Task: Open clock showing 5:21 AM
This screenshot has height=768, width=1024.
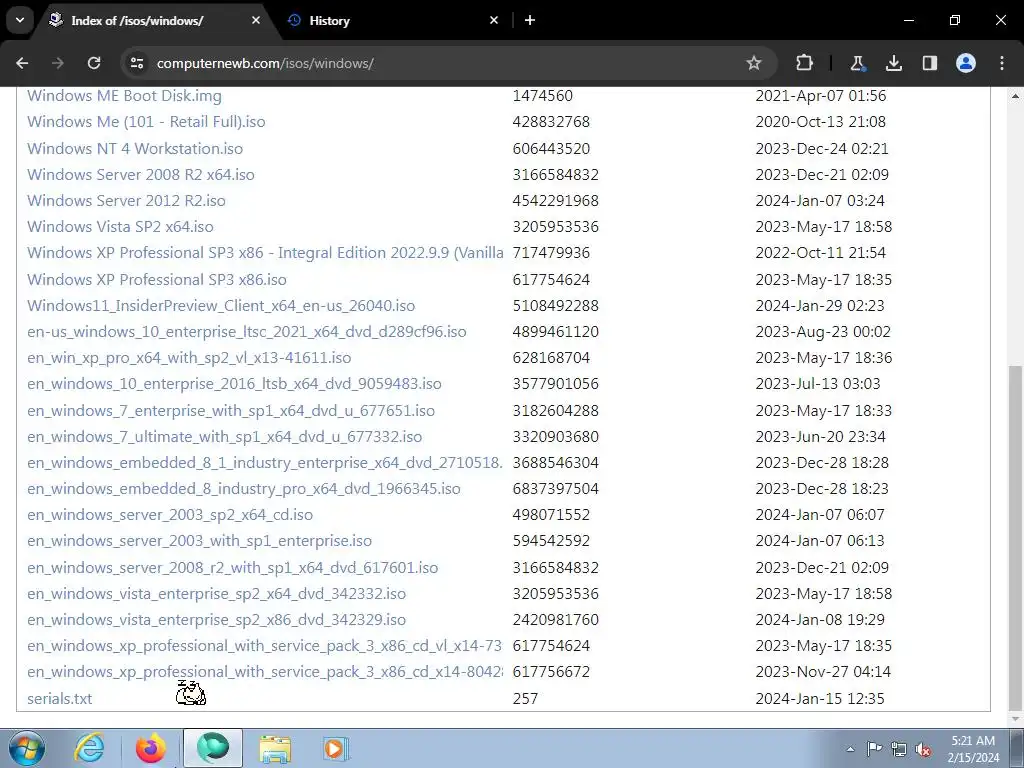Action: [x=973, y=749]
